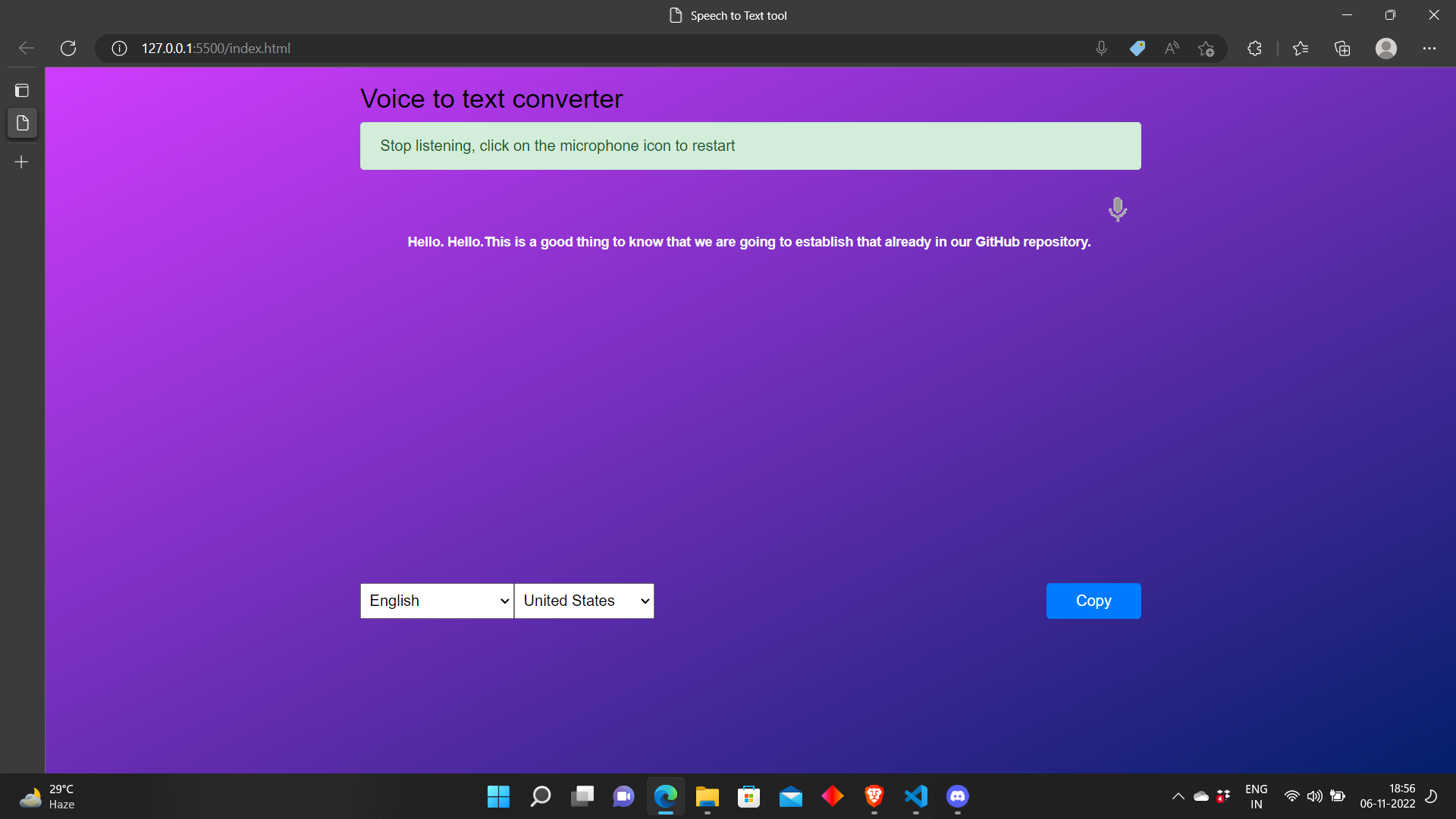Click the microphone icon to restart listening
The width and height of the screenshot is (1456, 819).
[x=1117, y=209]
